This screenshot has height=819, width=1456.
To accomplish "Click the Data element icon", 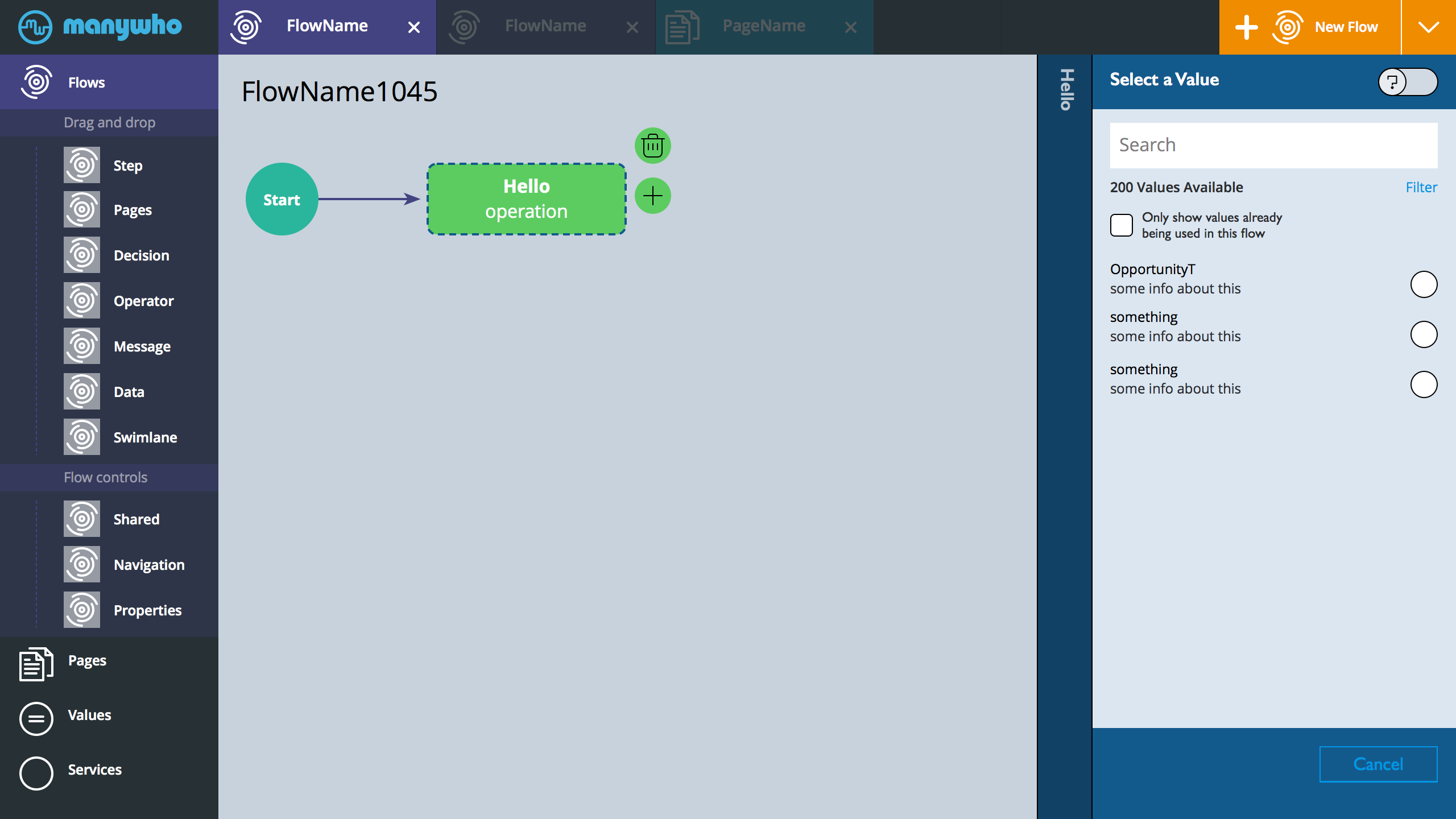I will 82,391.
